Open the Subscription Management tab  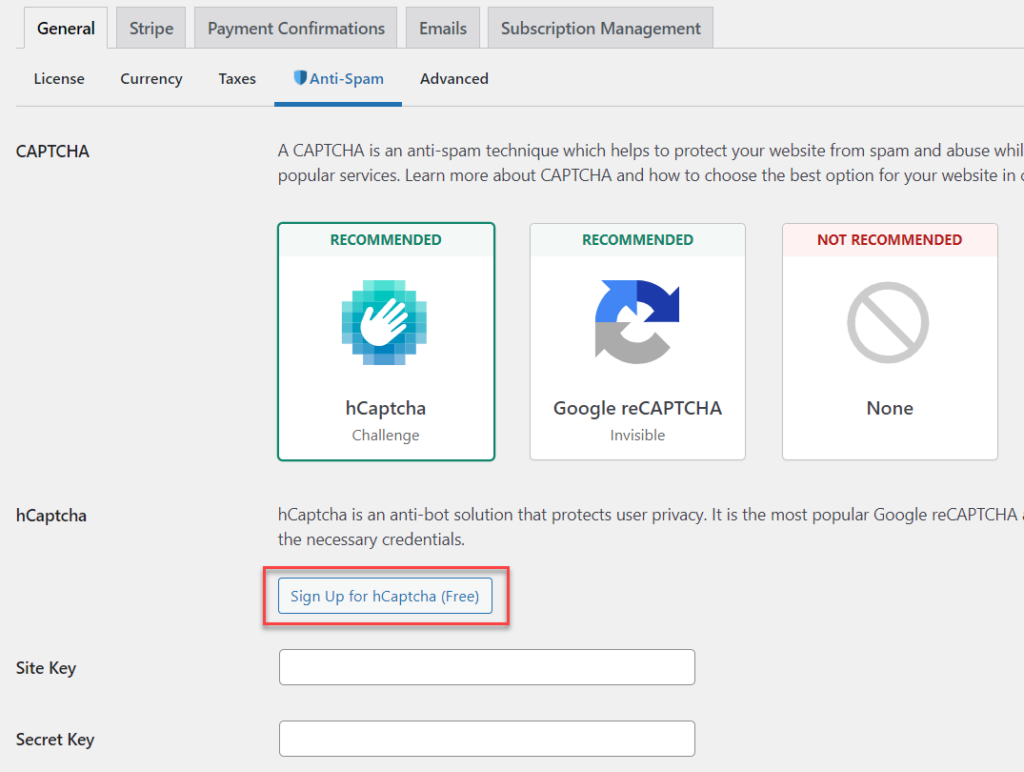[x=599, y=27]
